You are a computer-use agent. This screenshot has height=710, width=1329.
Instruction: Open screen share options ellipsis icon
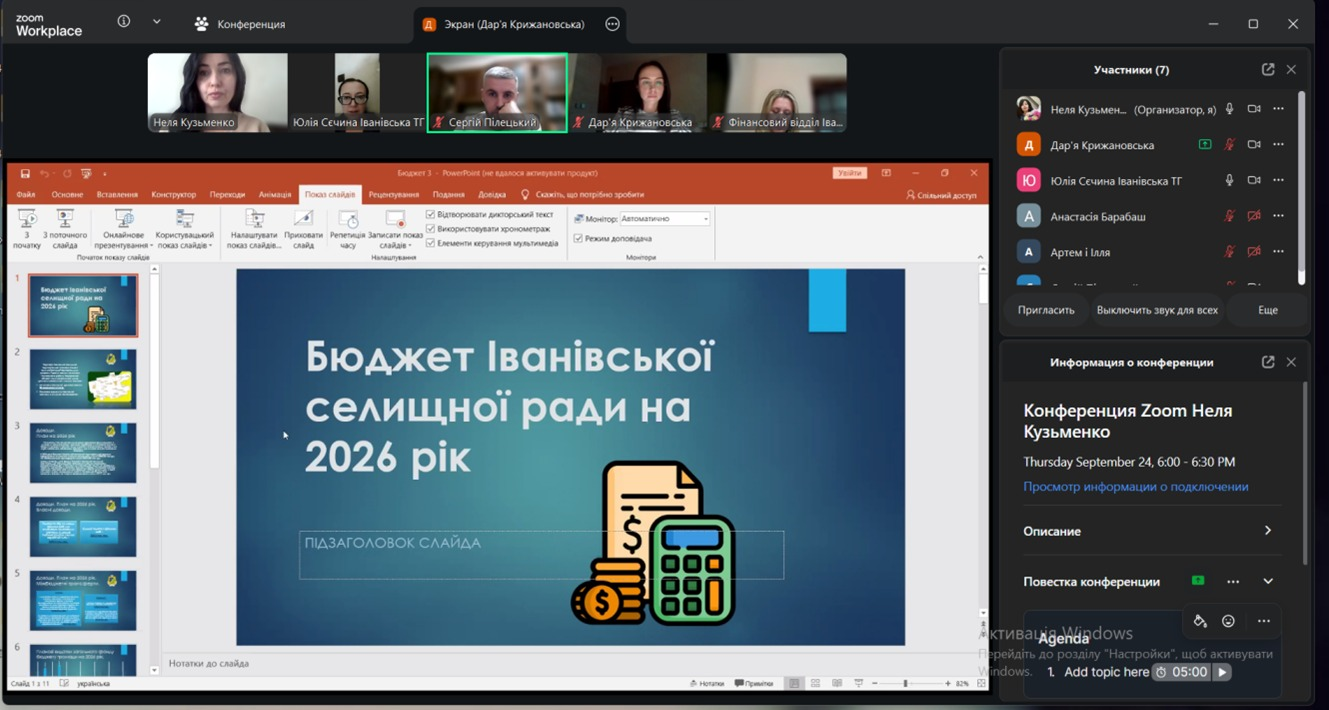[x=612, y=24]
